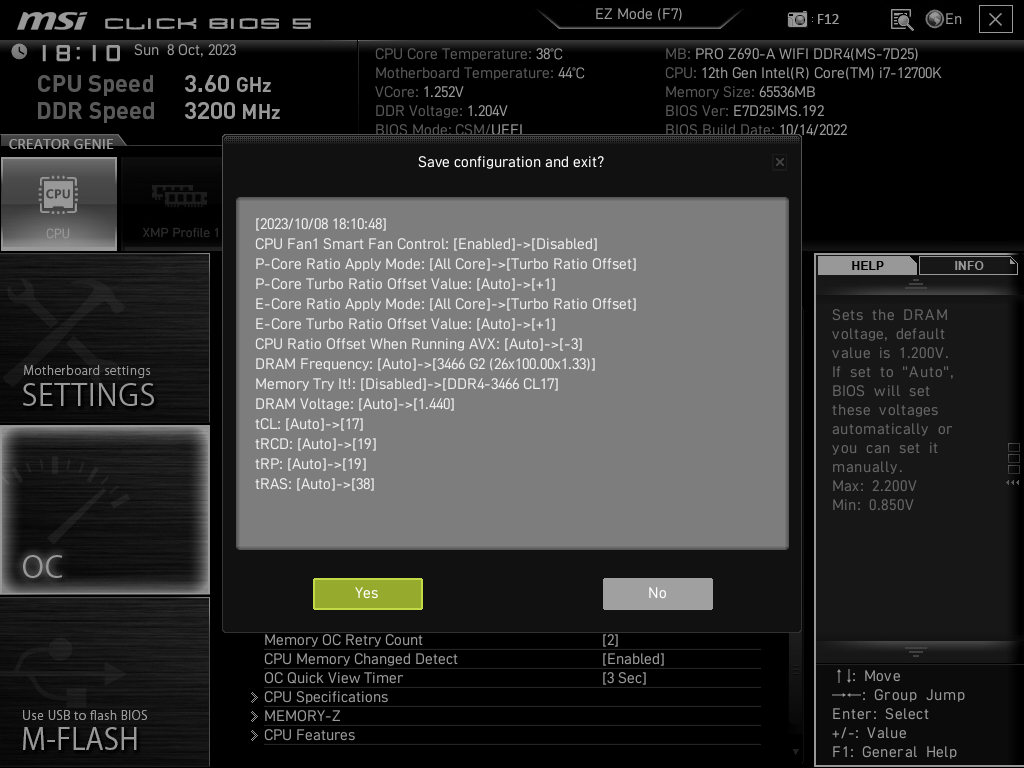Click the MSI logo
1024x768 pixels.
coord(52,21)
